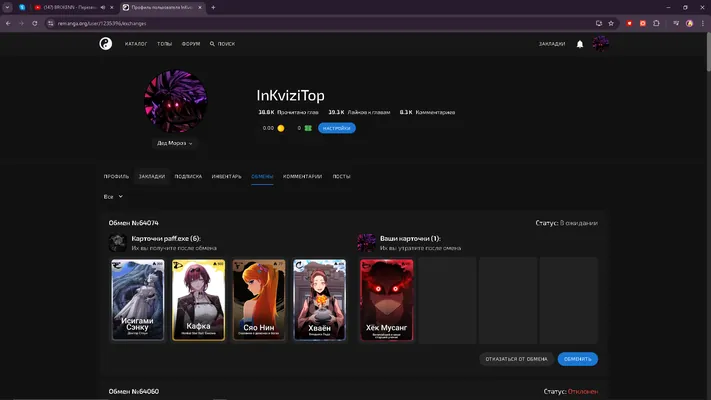711x400 pixels.
Task: Click the green ticket balance icon
Action: point(308,128)
